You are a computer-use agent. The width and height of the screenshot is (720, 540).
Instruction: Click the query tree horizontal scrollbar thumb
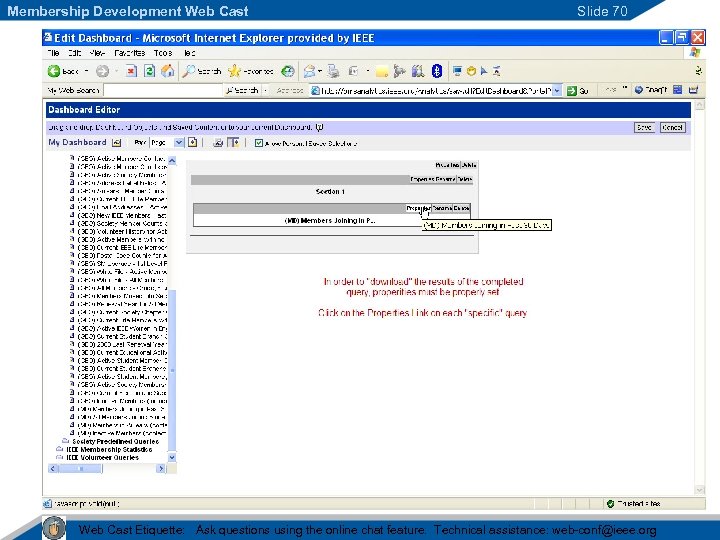[x=80, y=468]
